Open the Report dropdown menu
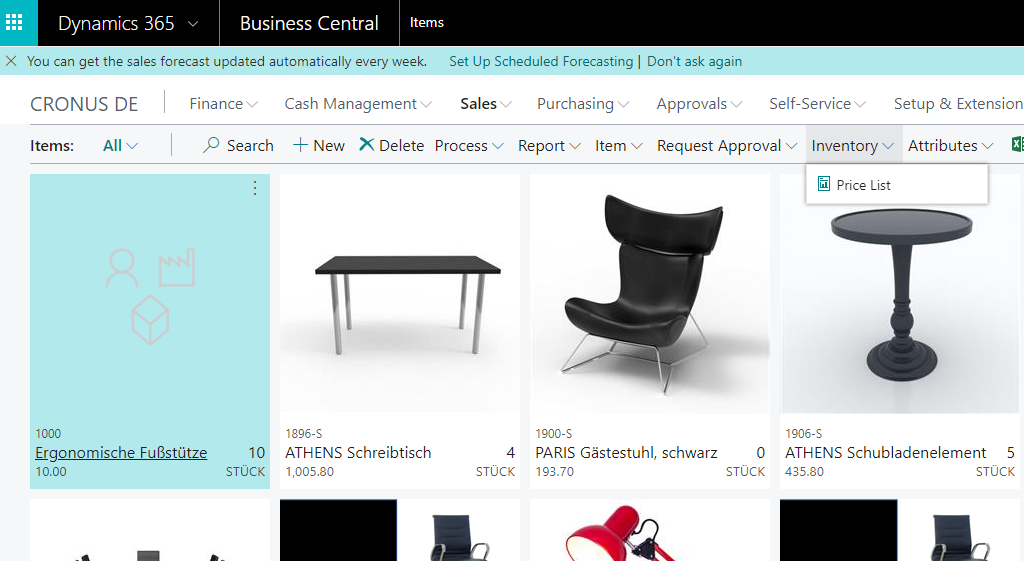This screenshot has height=561, width=1024. pyautogui.click(x=549, y=146)
